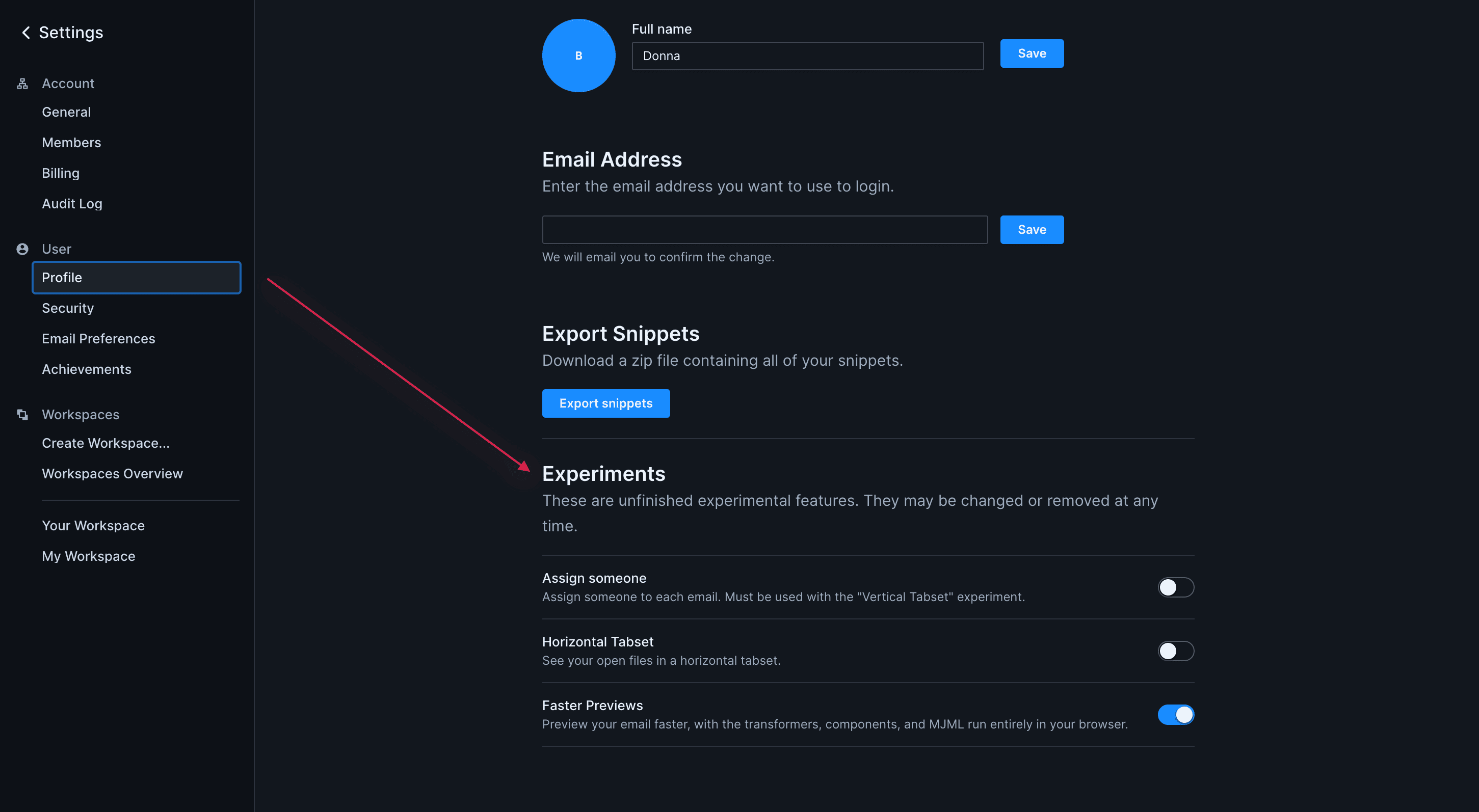Open the Audit Log settings page
The image size is (1479, 812).
click(71, 203)
